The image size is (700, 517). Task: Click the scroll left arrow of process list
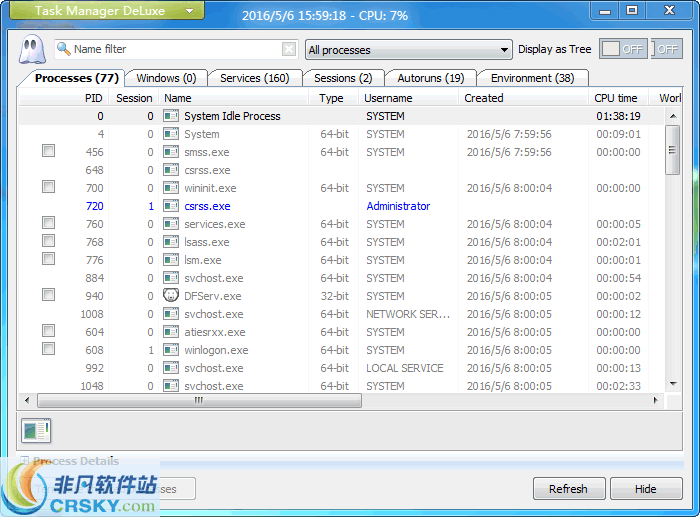[27, 400]
